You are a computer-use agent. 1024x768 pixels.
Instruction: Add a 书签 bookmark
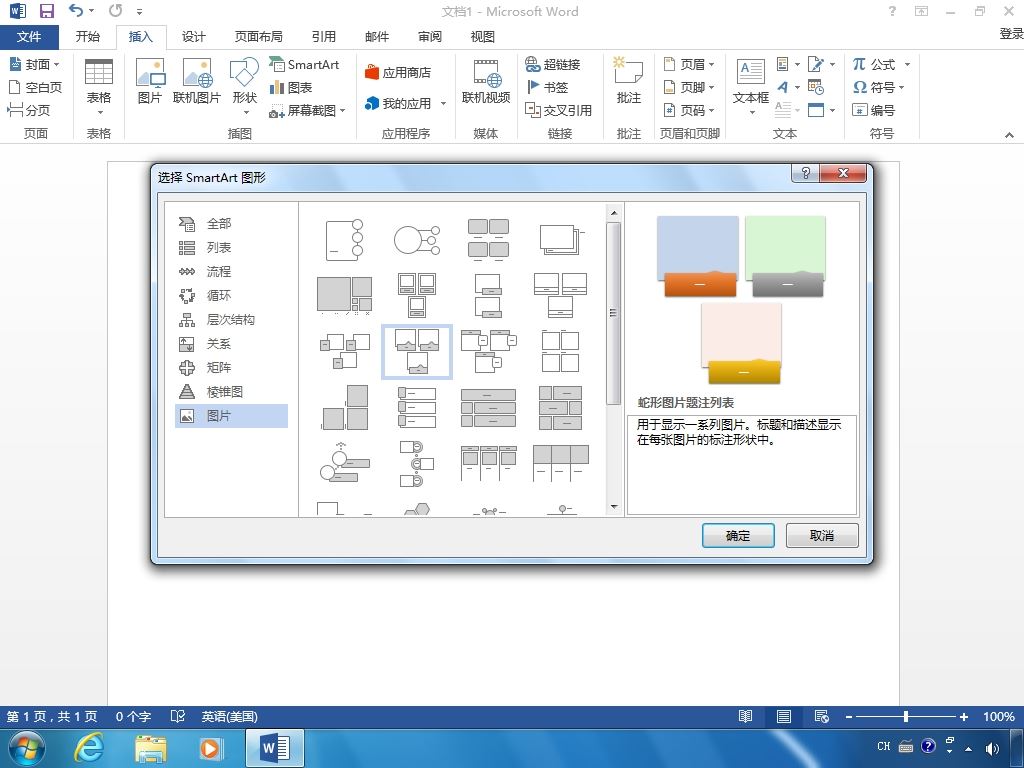tap(547, 87)
